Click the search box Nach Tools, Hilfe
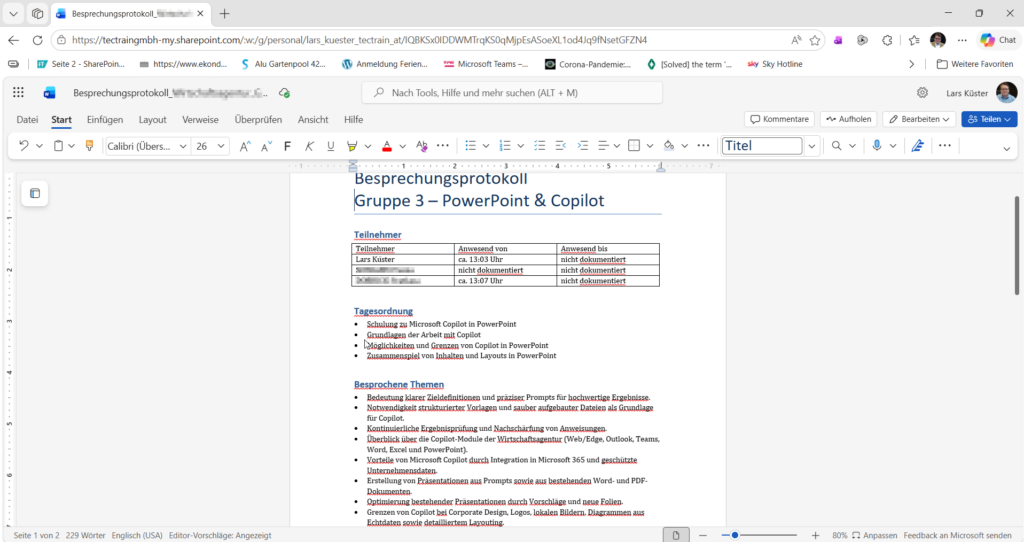 (512, 93)
